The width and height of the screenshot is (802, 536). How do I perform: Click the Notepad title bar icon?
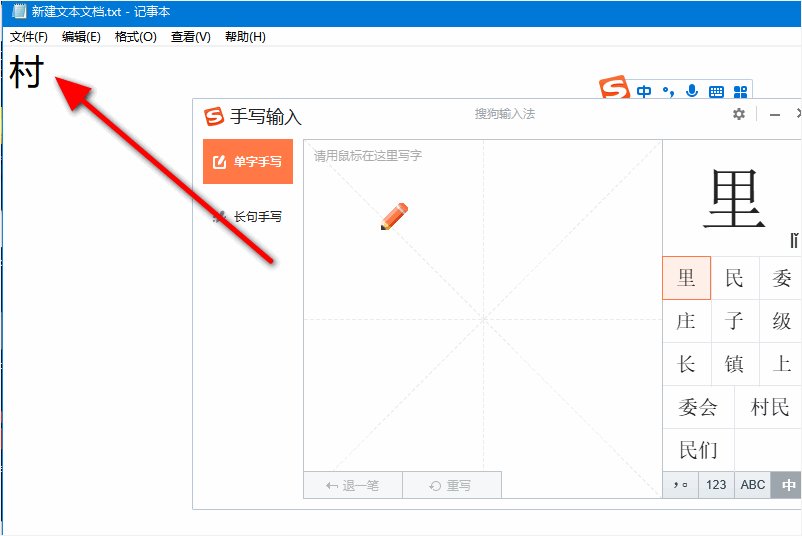pyautogui.click(x=19, y=11)
